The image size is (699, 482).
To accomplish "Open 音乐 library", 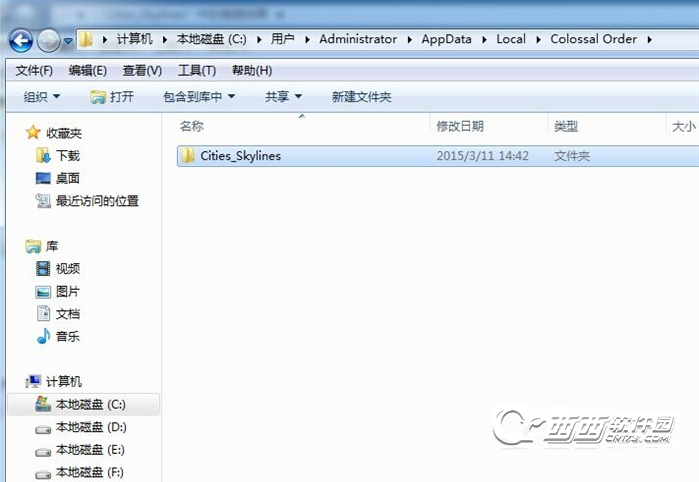I will tap(68, 336).
